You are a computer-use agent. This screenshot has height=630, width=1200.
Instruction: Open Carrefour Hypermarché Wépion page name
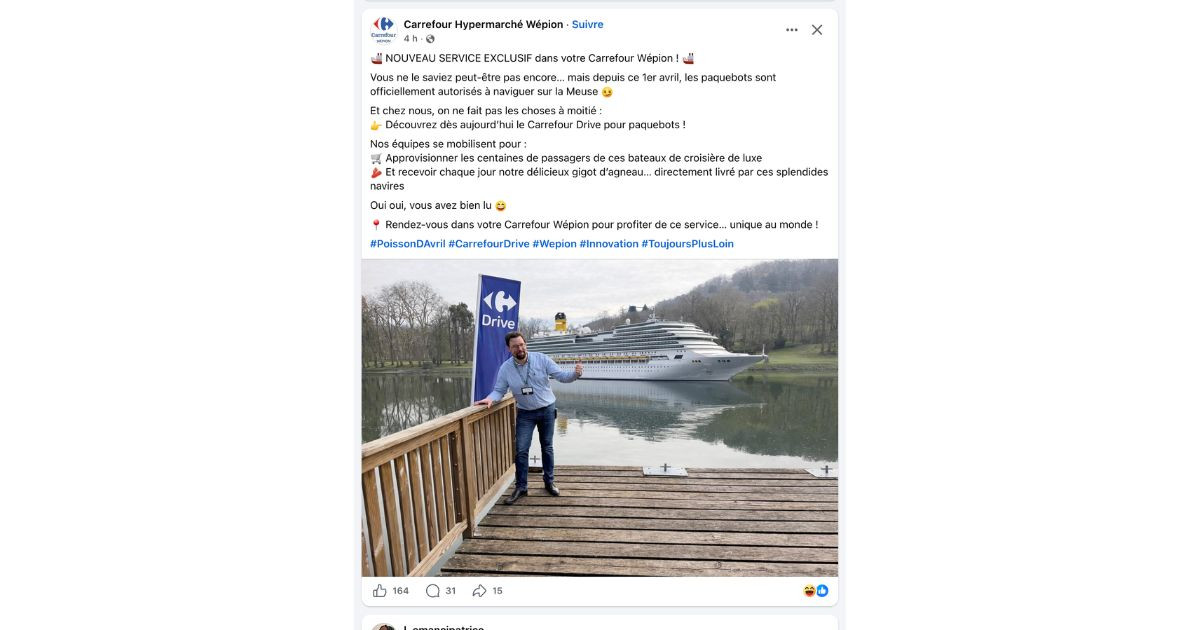coord(483,24)
